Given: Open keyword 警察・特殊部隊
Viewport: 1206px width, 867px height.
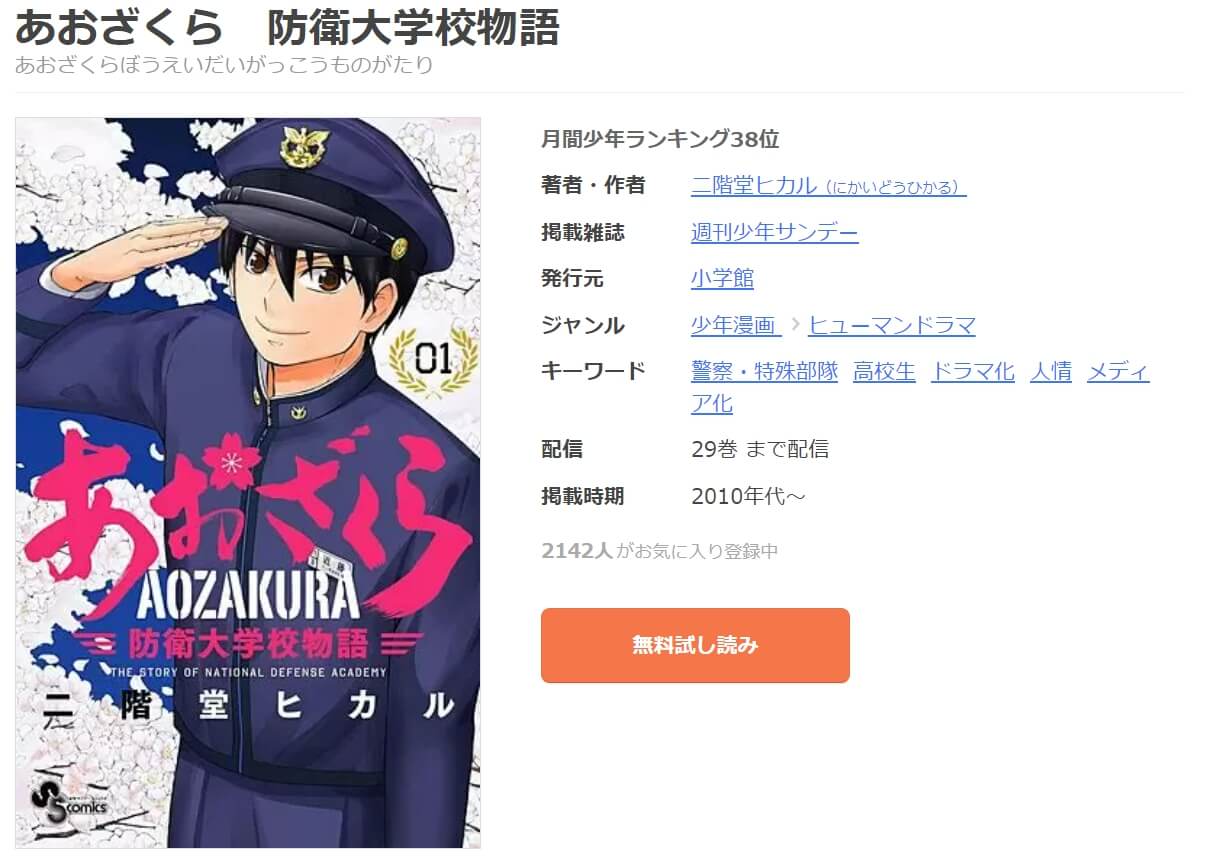Looking at the screenshot, I should click(x=764, y=372).
